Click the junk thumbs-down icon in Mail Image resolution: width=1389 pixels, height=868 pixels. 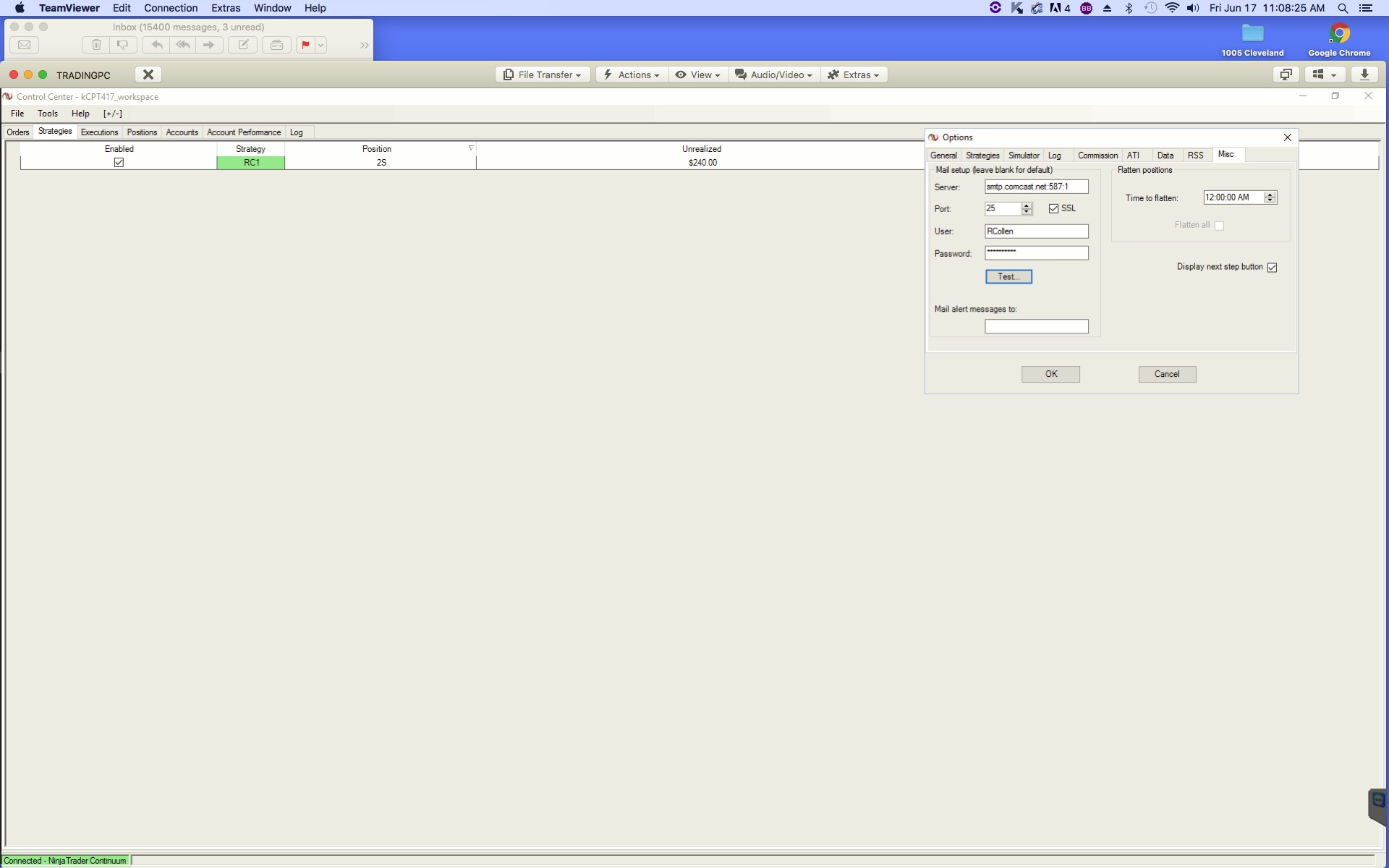[x=122, y=45]
